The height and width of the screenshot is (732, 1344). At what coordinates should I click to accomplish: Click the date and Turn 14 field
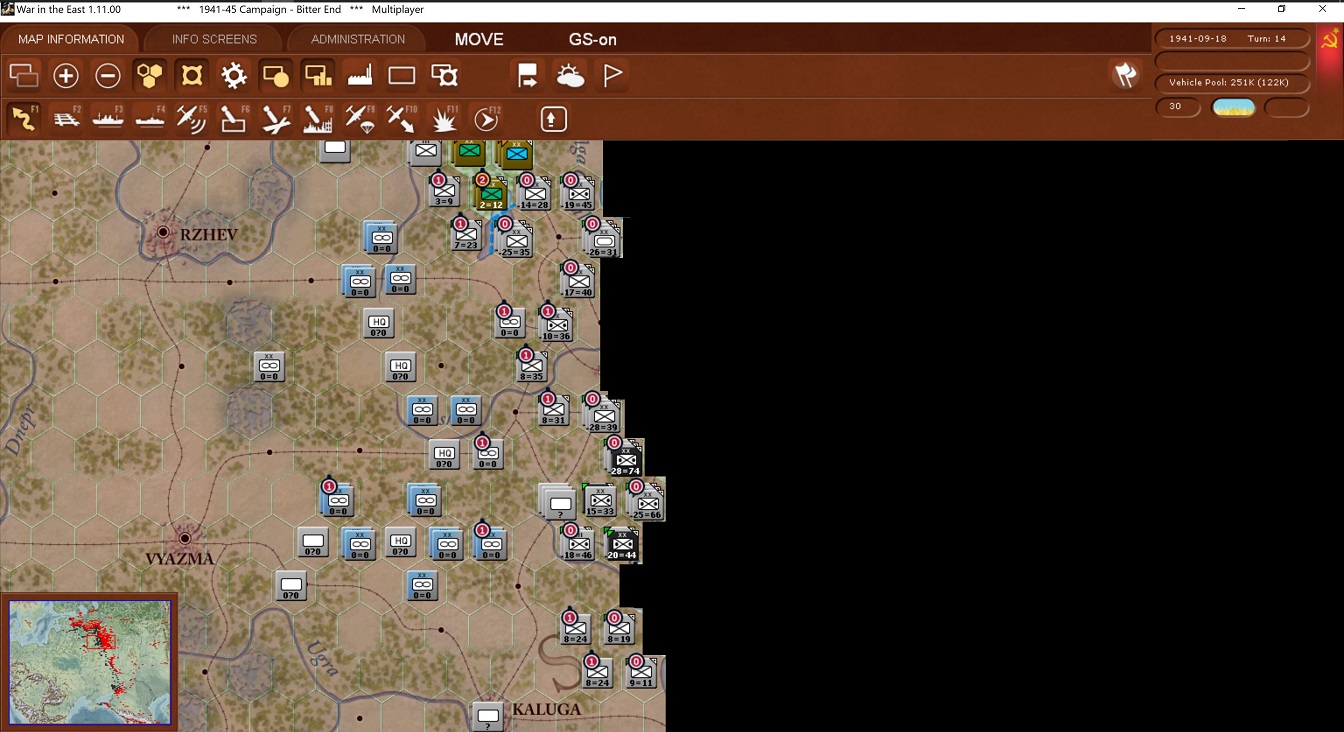point(1233,38)
